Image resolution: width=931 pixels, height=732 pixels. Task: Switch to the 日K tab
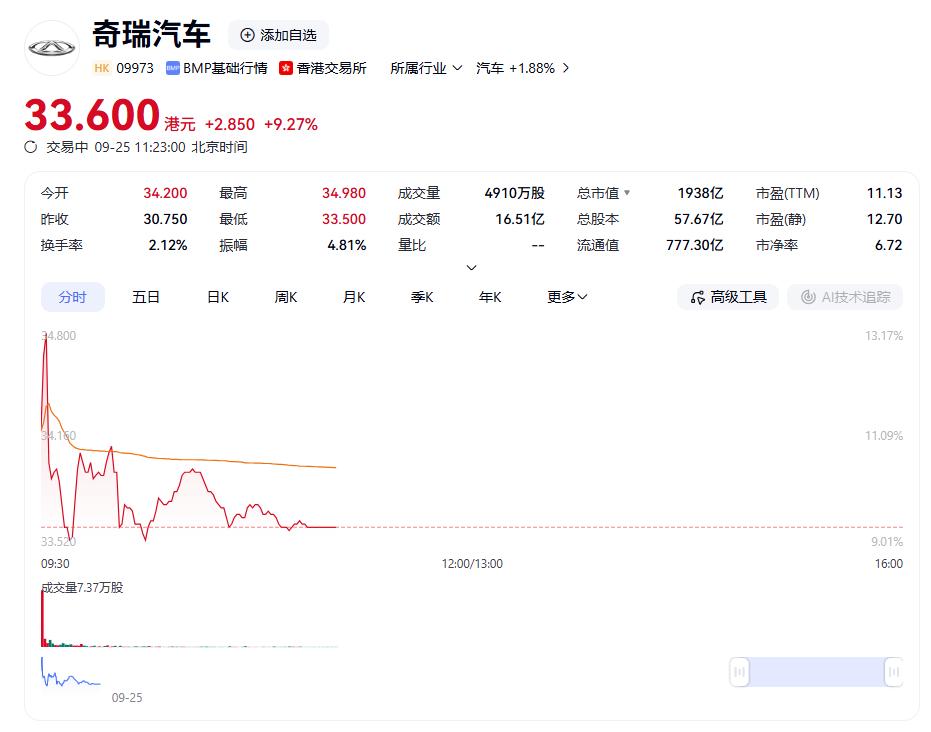tap(217, 297)
